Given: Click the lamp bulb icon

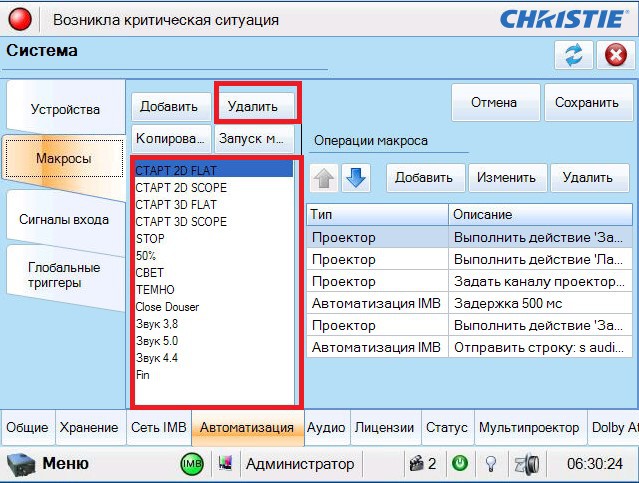Looking at the screenshot, I should (x=491, y=463).
